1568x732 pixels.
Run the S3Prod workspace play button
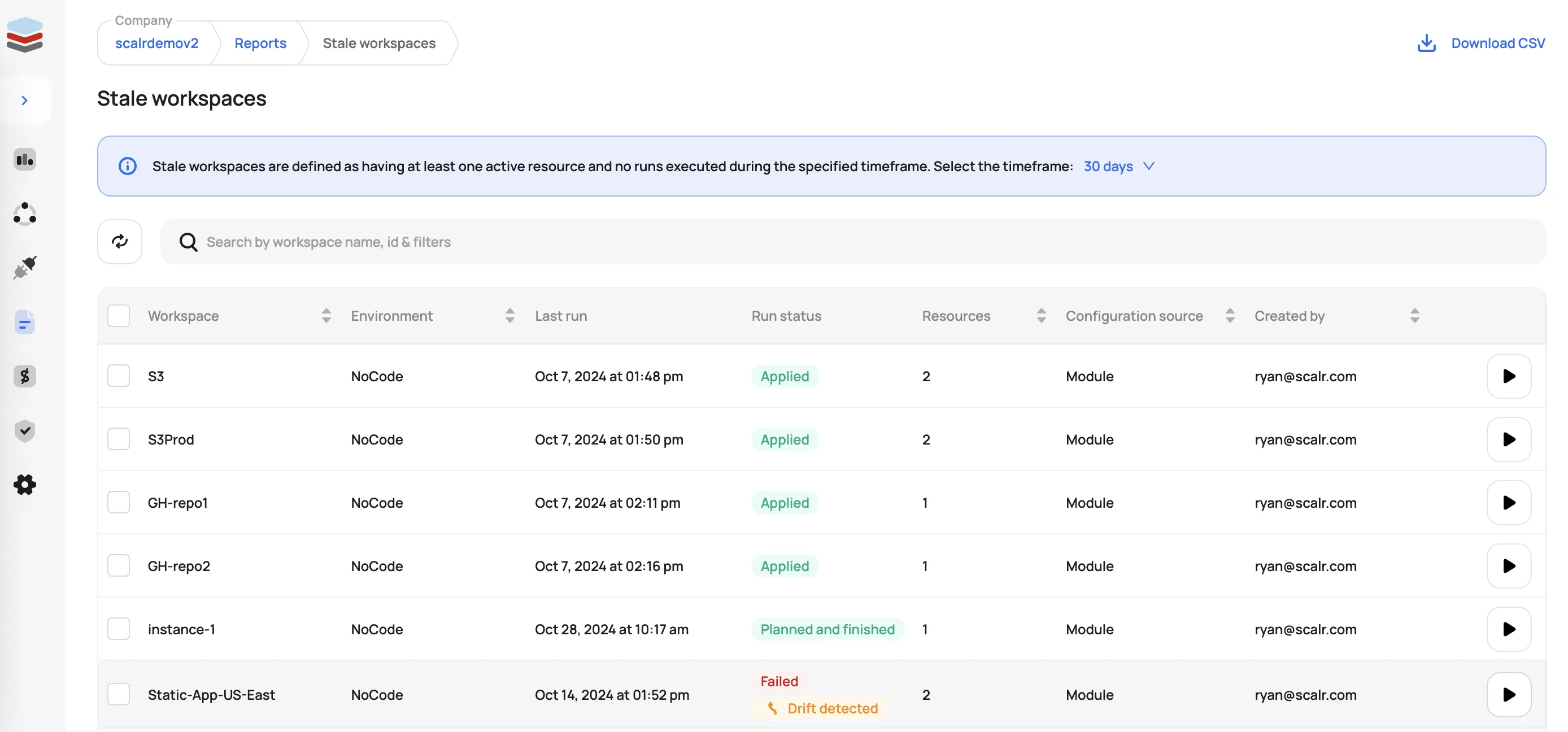(1509, 439)
